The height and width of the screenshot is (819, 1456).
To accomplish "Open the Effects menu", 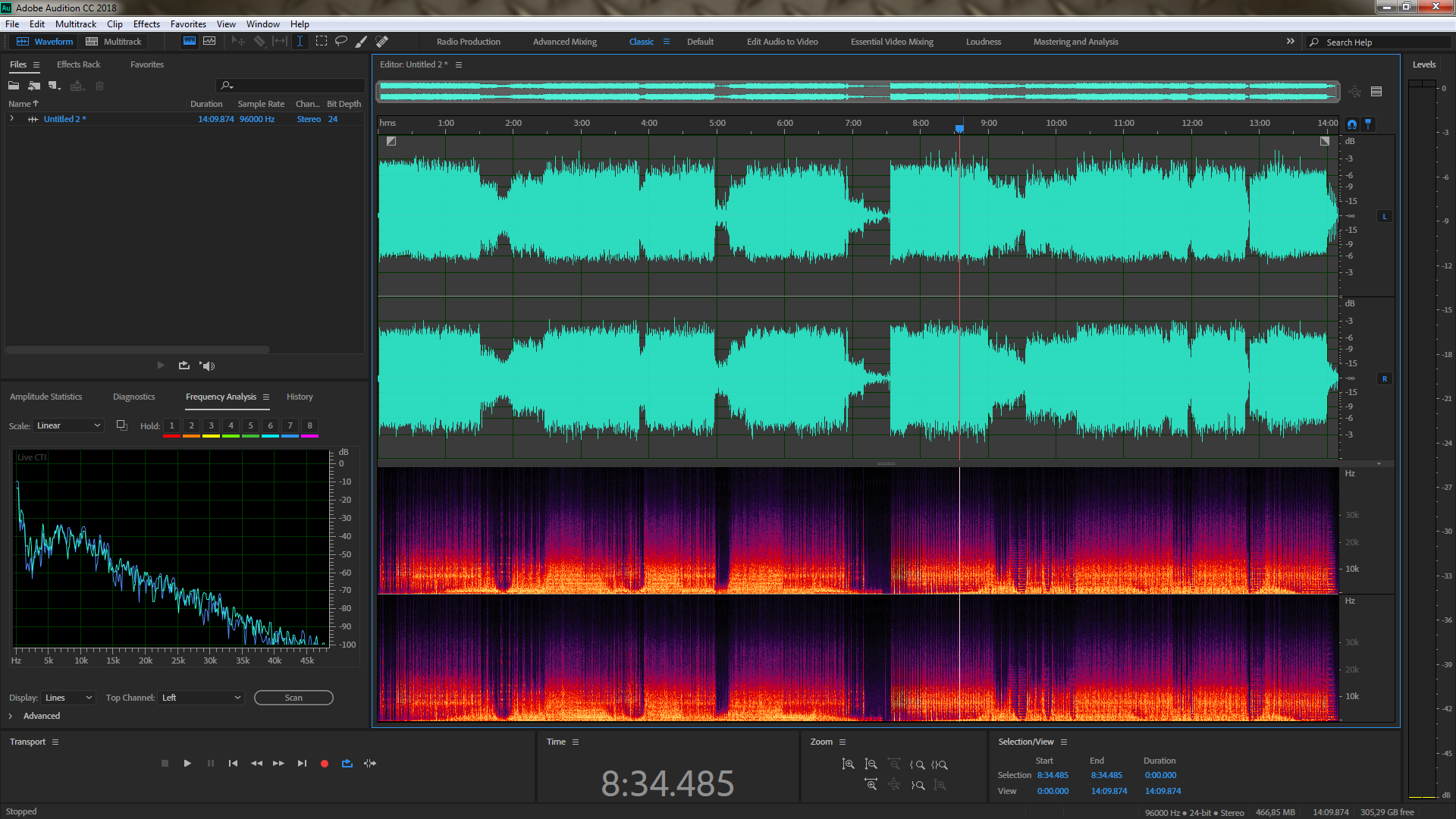I will 146,24.
